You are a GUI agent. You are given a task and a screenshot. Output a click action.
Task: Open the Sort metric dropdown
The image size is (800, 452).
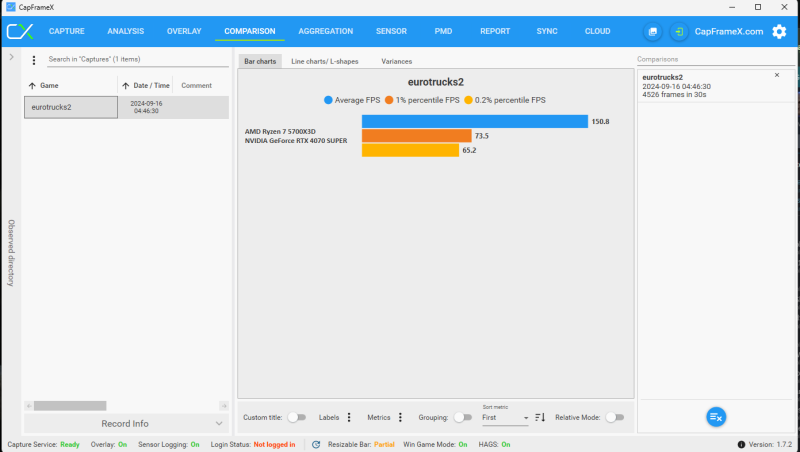point(505,418)
